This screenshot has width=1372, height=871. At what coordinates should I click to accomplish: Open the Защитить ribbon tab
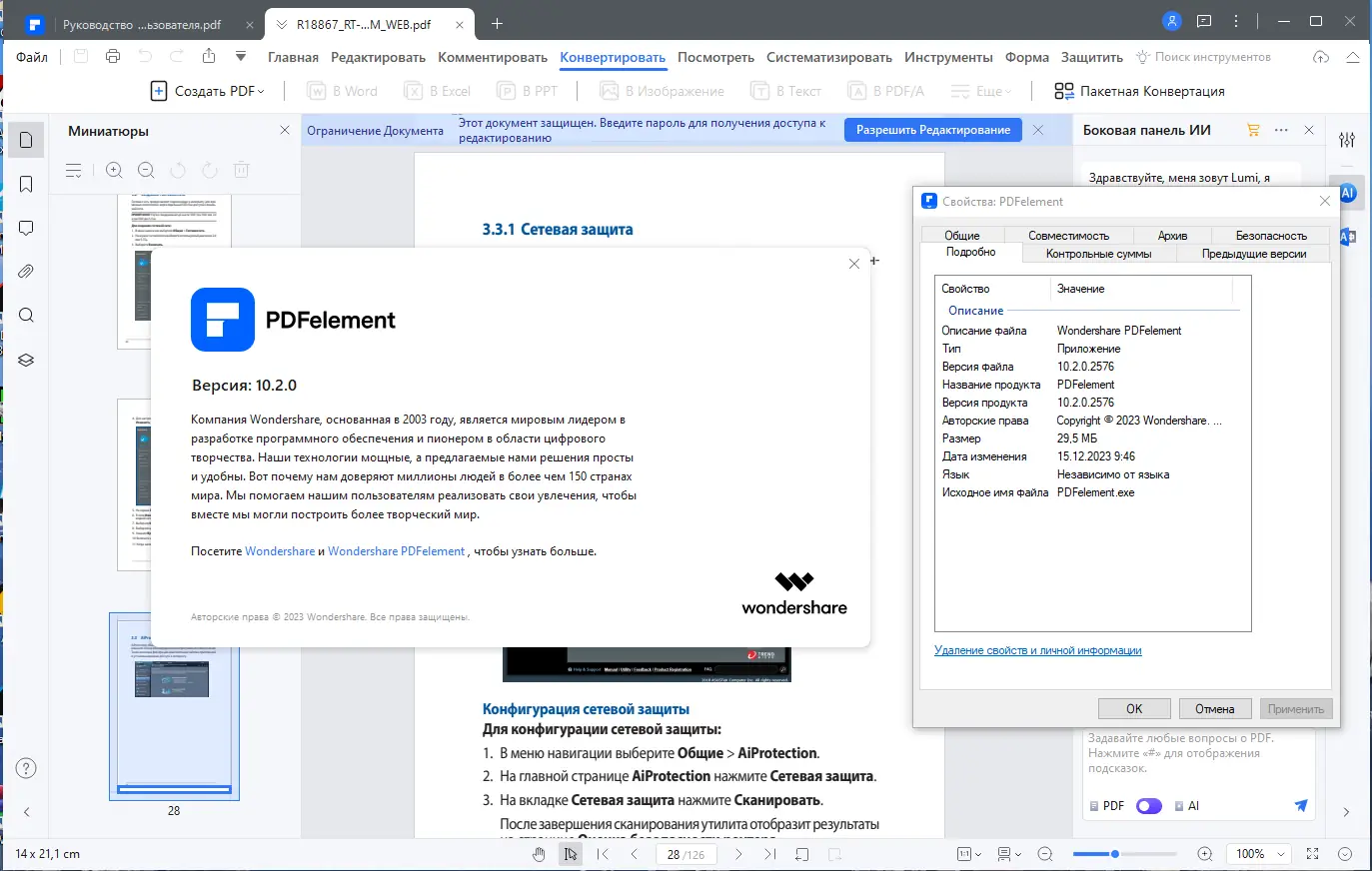(x=1091, y=57)
